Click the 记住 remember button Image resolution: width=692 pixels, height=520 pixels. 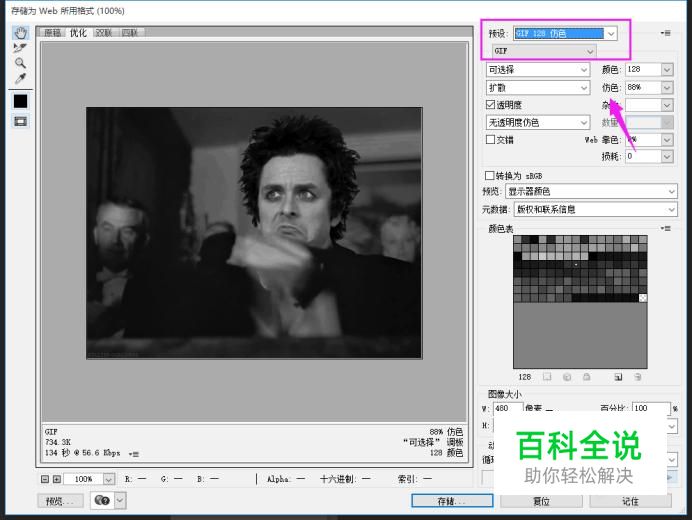pos(630,501)
